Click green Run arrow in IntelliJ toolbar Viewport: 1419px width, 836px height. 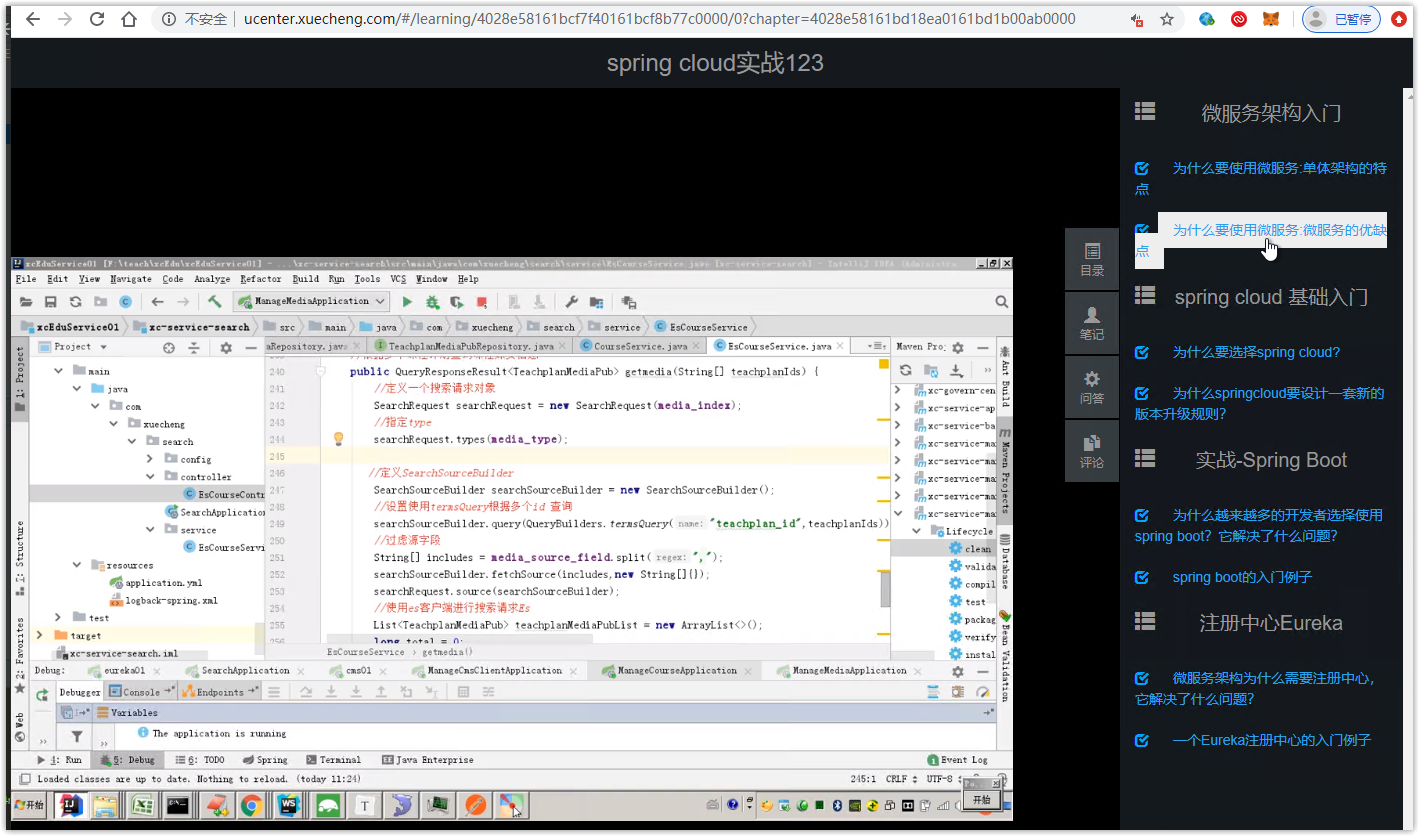coord(406,301)
